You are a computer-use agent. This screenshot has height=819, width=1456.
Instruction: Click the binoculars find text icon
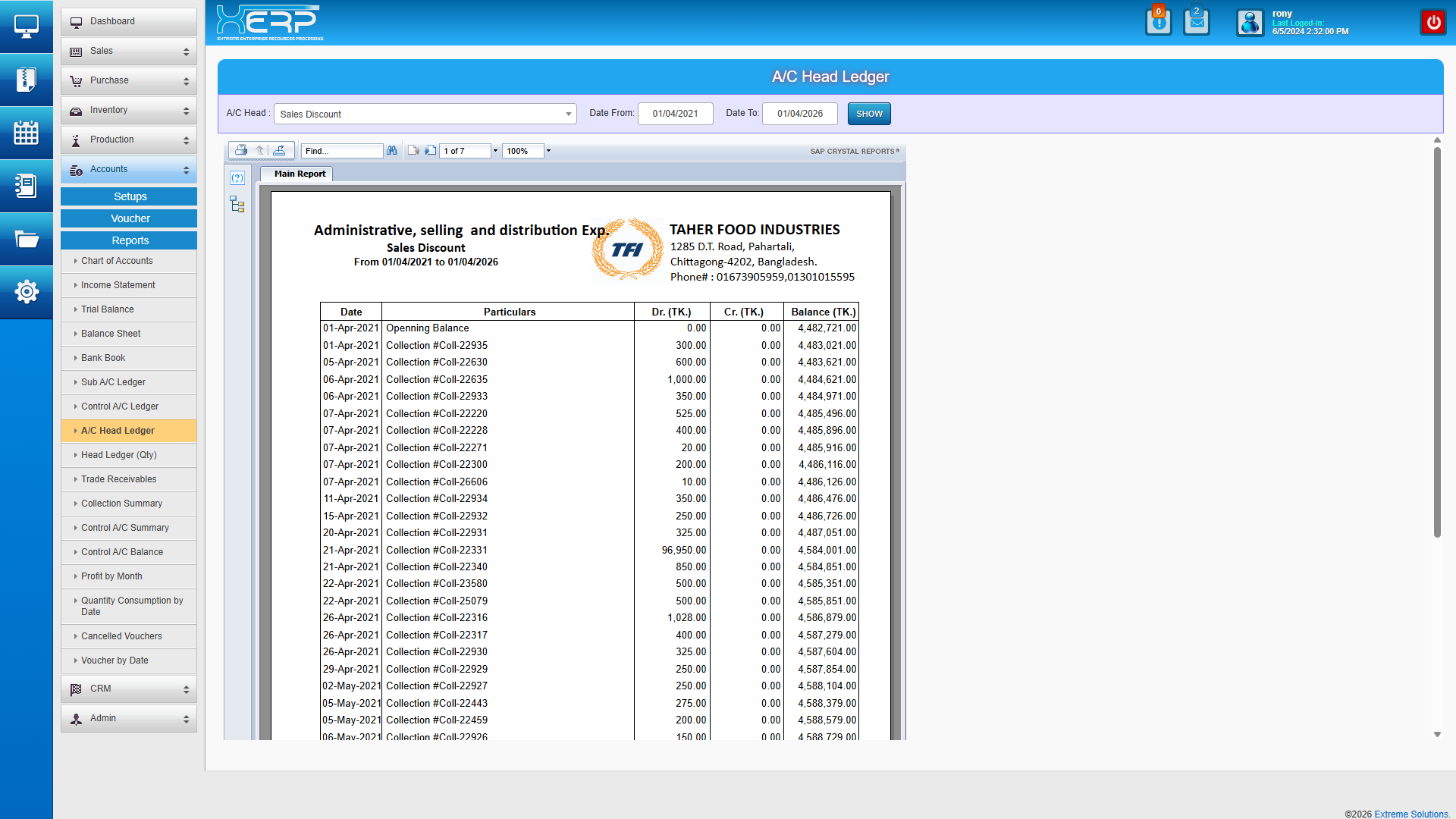391,151
